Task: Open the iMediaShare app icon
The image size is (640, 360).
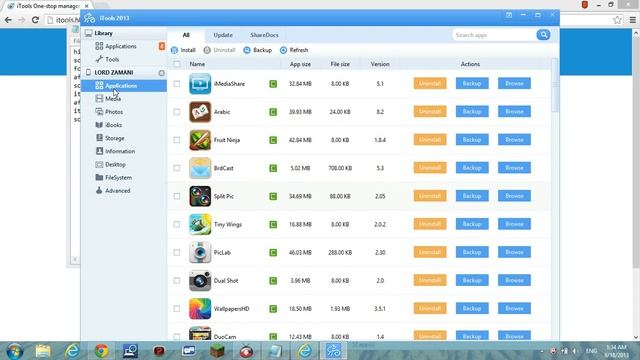Action: (200, 84)
